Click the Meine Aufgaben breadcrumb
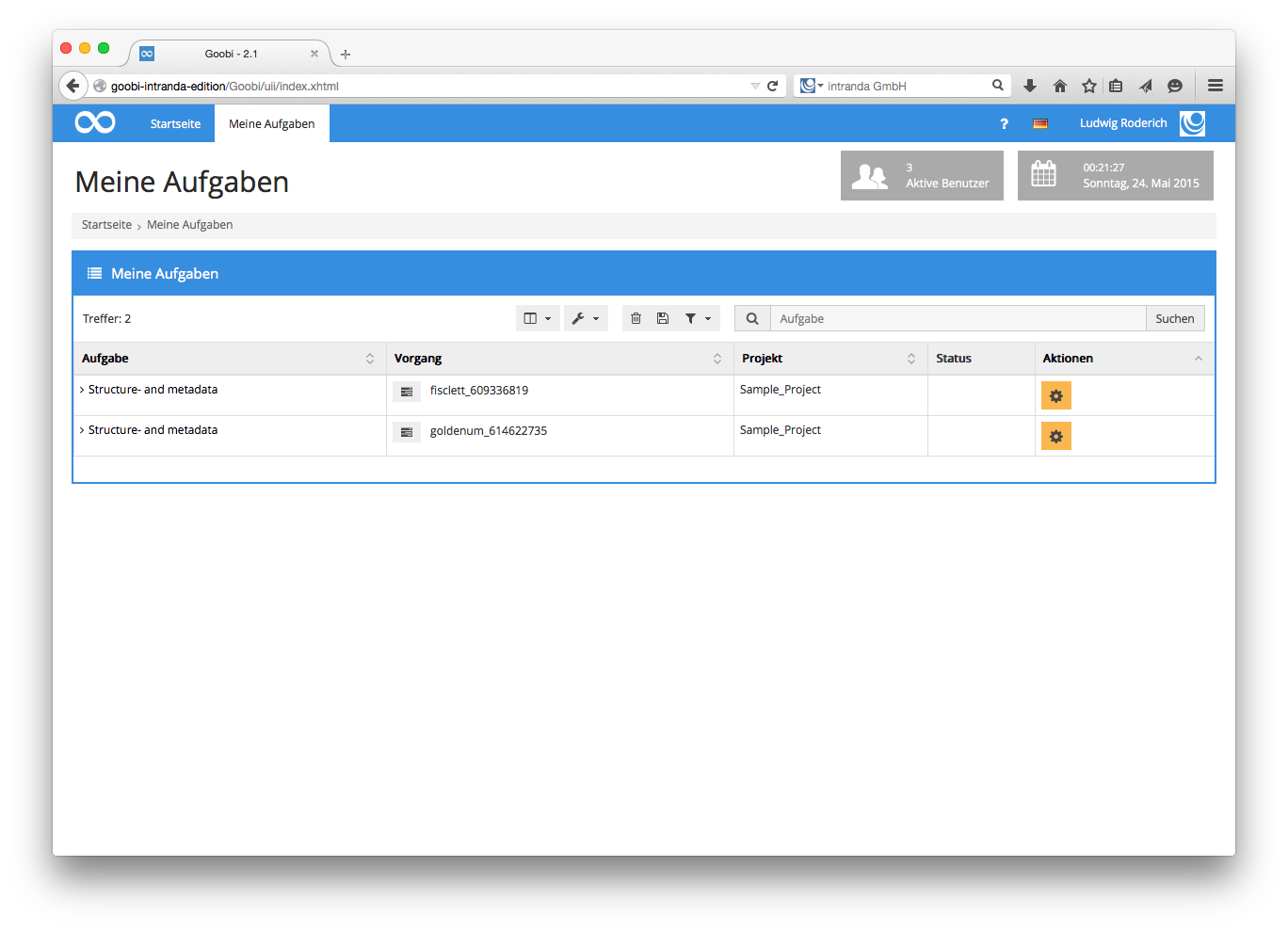 (x=190, y=225)
